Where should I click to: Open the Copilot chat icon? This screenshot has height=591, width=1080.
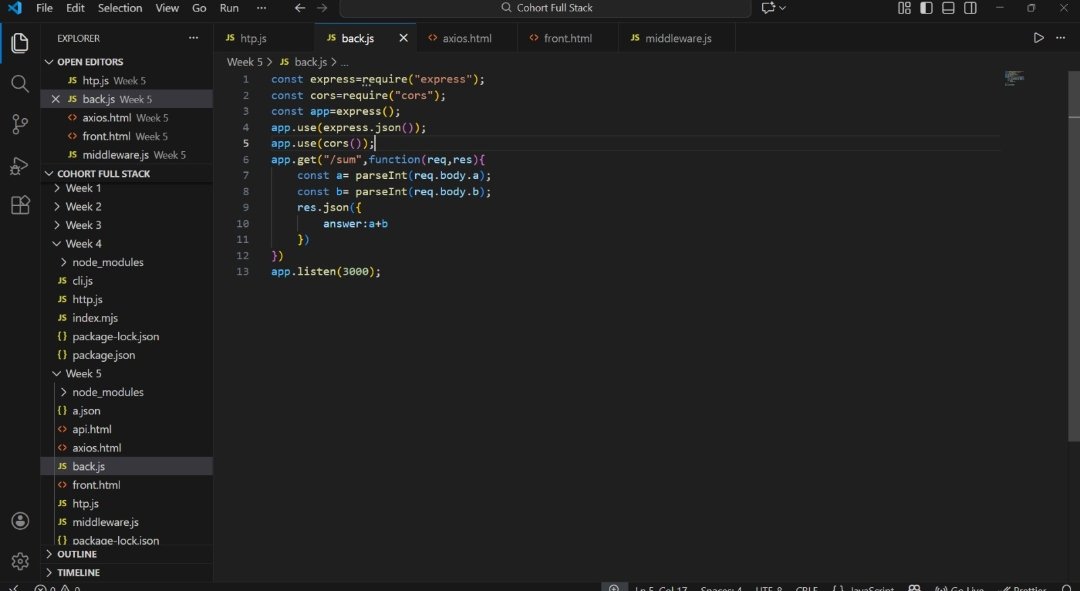(x=768, y=8)
